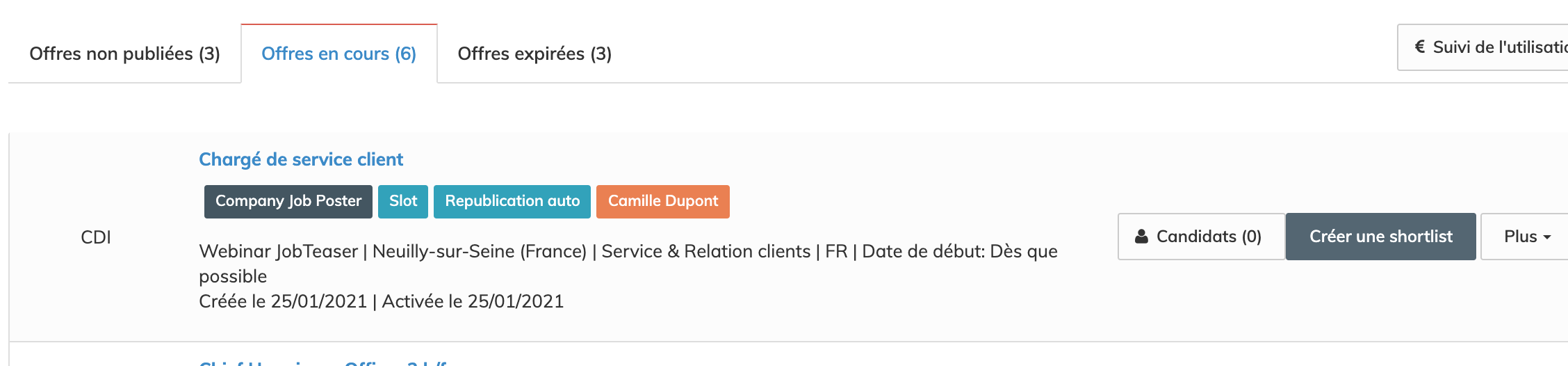Screen dimensions: 1568x366
Task: Click the Camille Dupont tag
Action: (x=662, y=201)
